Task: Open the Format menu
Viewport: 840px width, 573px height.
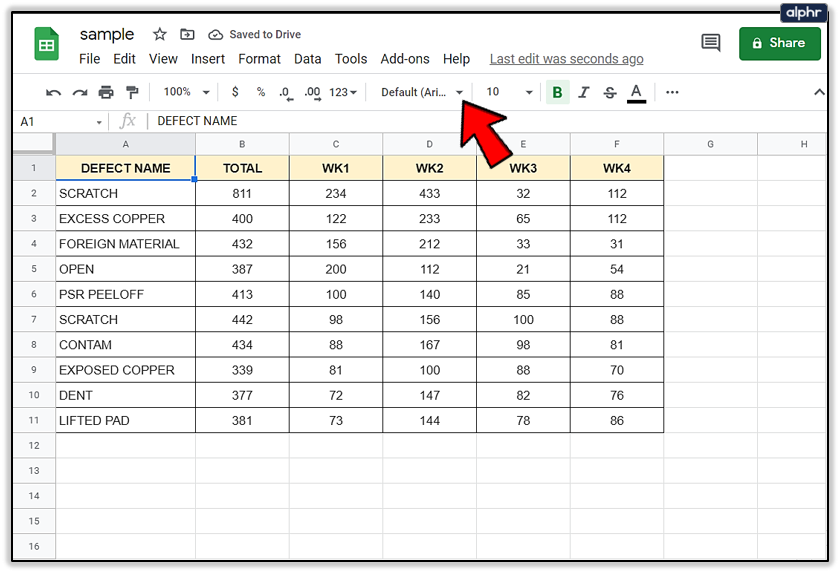Action: 259,59
